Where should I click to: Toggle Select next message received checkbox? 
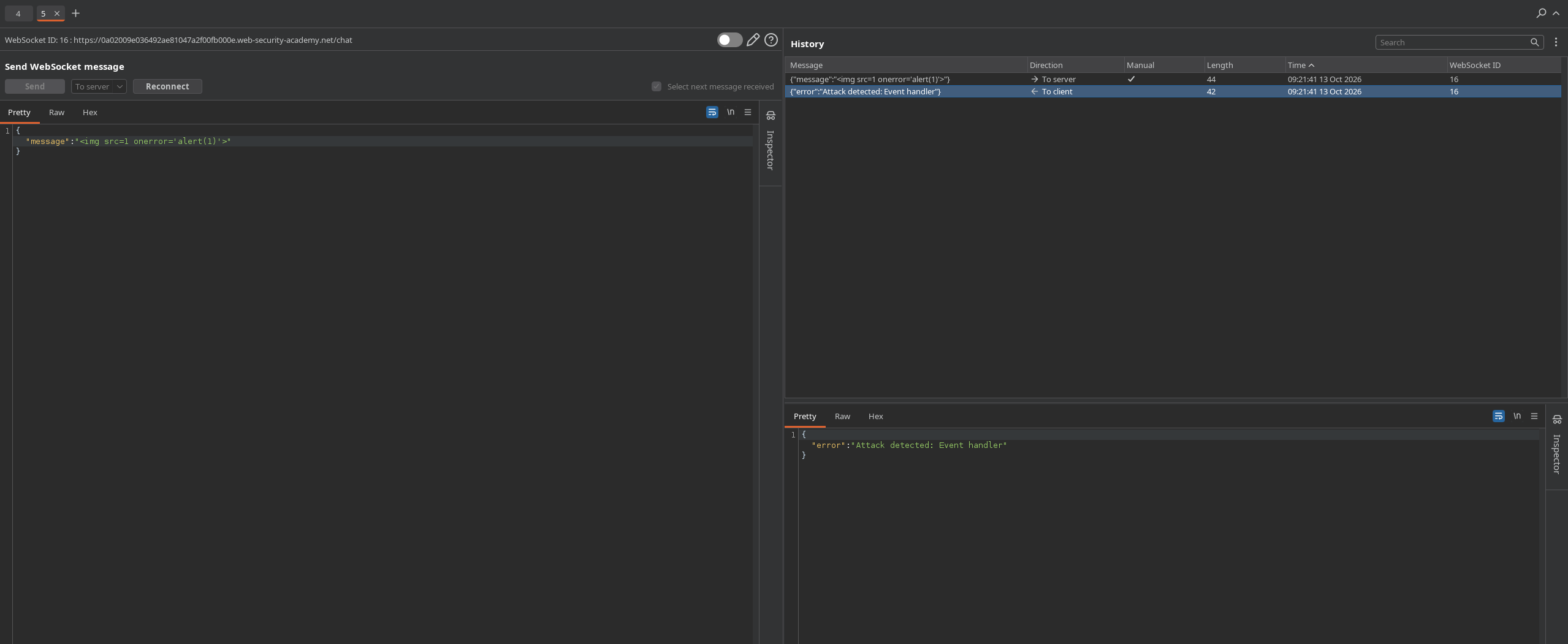point(657,86)
